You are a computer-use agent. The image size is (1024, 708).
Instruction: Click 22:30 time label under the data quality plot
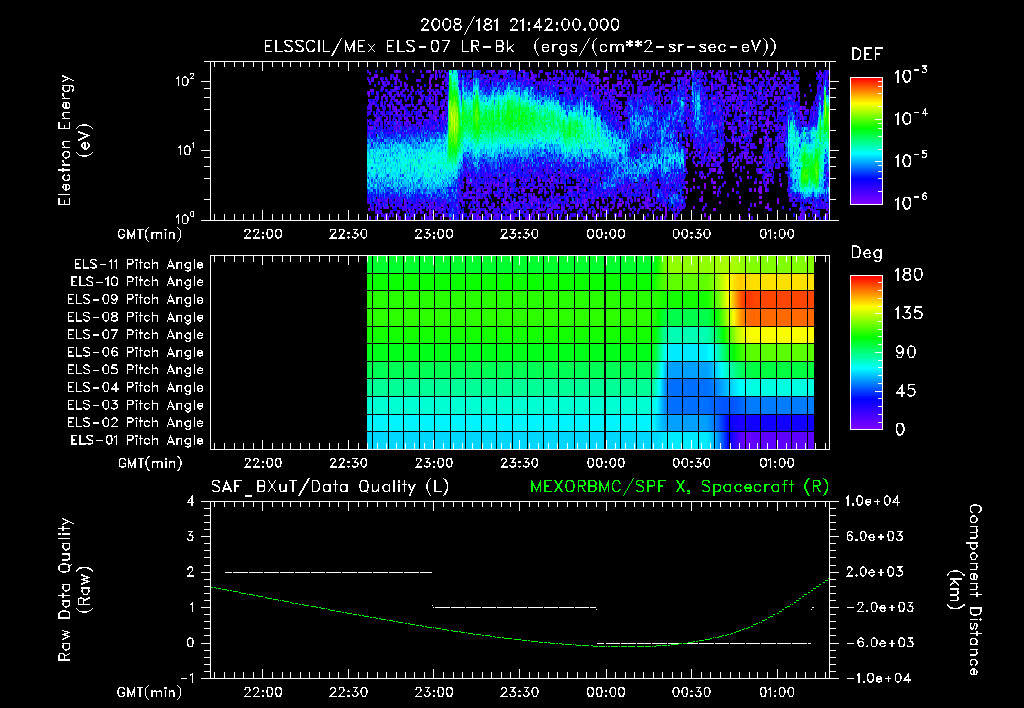(x=348, y=692)
